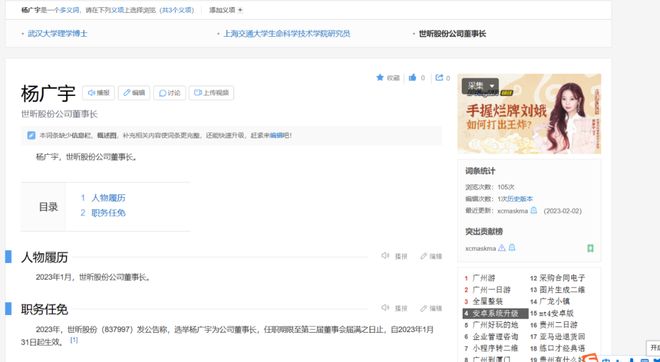
Task: Open the 历史版本 link
Action: pos(520,199)
